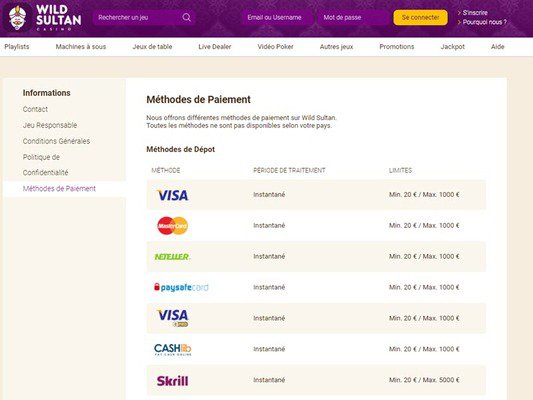Click the Wild Sultan casino logo
This screenshot has width=533, height=400.
click(x=42, y=17)
